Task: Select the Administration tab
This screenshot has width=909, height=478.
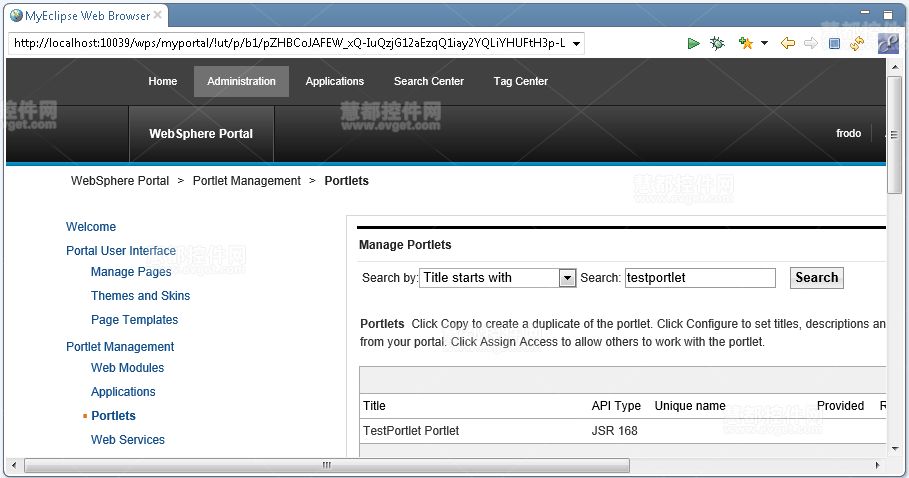Action: tap(241, 81)
